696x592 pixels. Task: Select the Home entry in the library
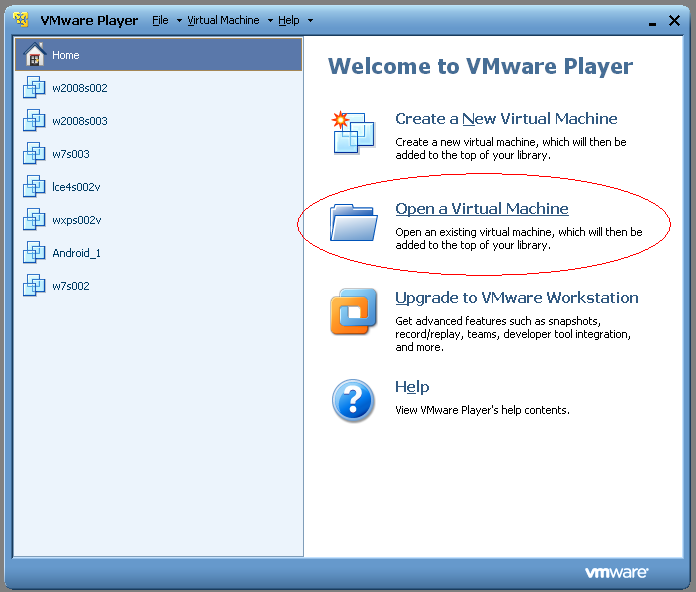click(158, 55)
